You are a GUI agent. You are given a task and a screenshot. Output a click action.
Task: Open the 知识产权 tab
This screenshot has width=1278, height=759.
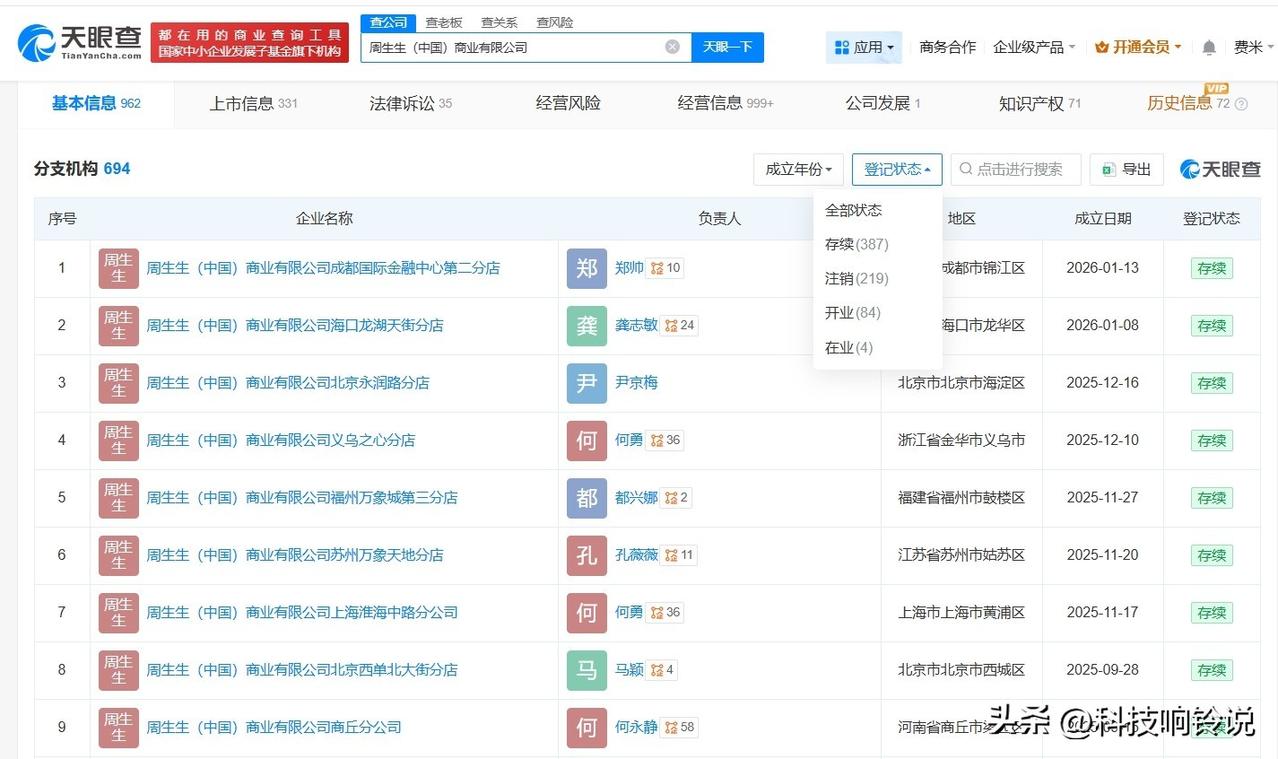(x=1040, y=103)
